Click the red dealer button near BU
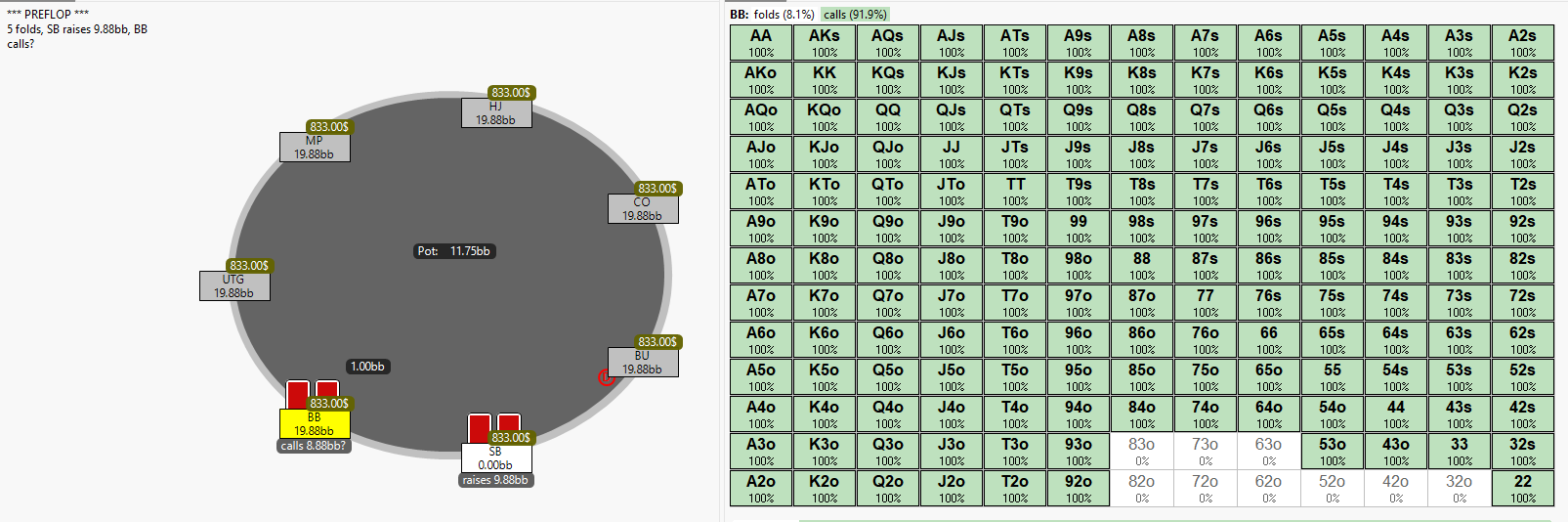 (606, 377)
